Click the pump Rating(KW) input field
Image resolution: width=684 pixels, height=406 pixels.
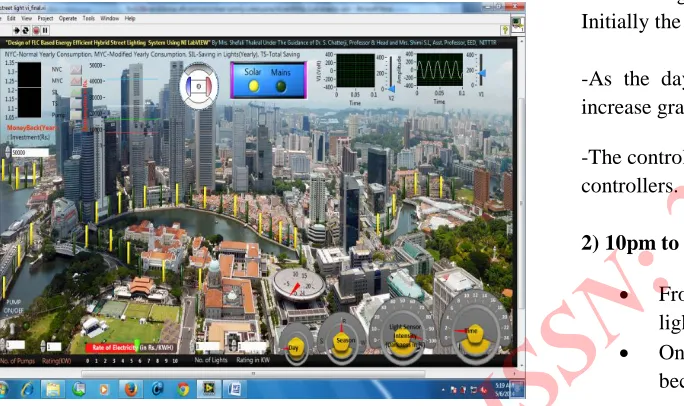coord(54,347)
